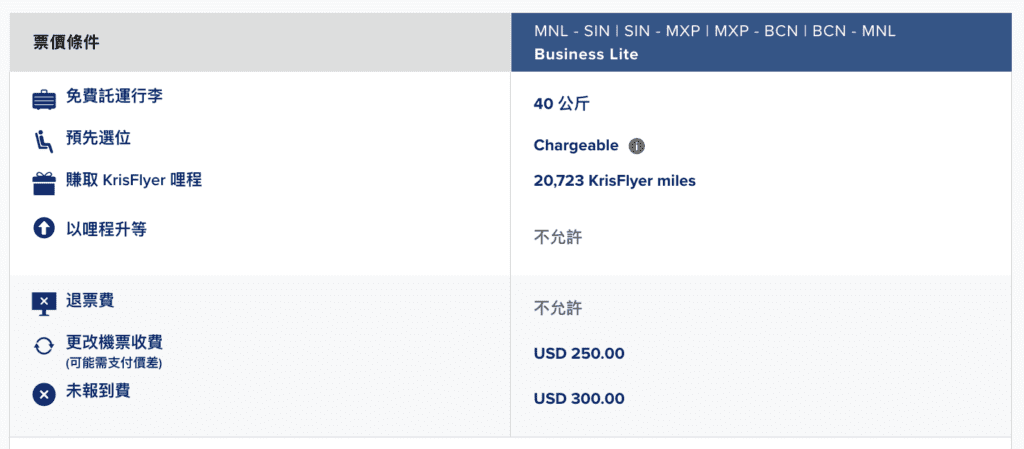
Task: Click the gift box icon for KrisFlyer miles
Action: click(x=44, y=184)
